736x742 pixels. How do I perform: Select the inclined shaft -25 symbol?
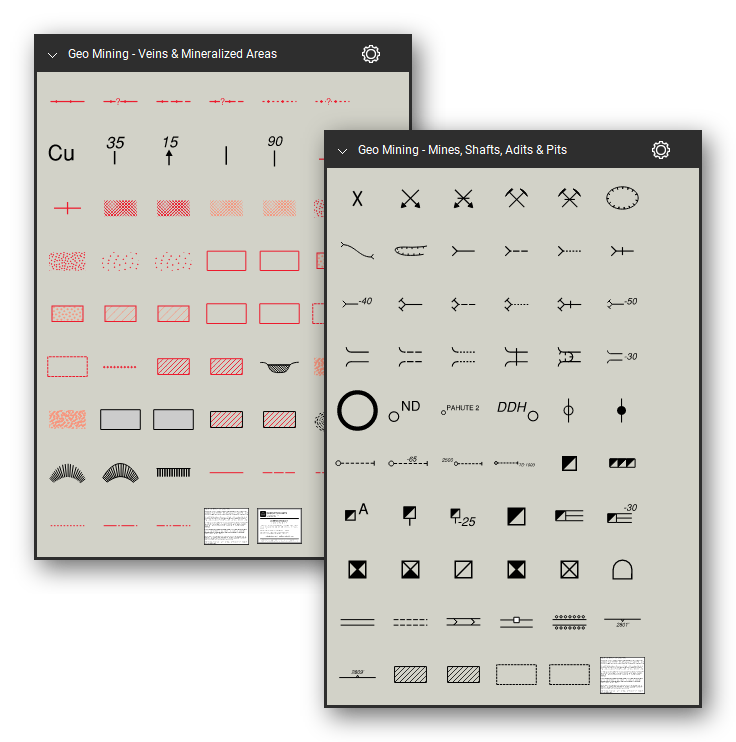[463, 518]
